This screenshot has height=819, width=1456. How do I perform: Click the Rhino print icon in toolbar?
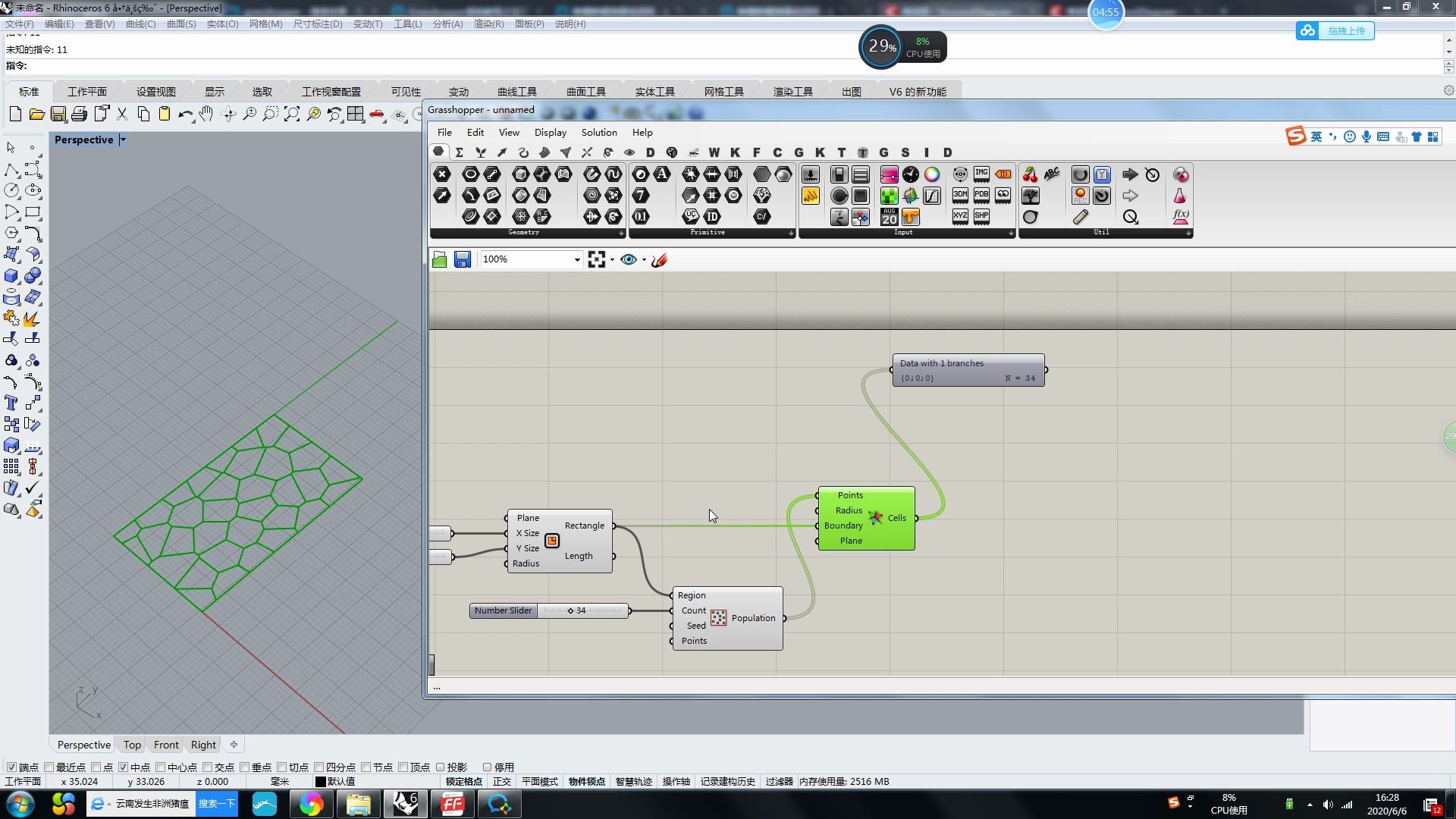(x=79, y=115)
